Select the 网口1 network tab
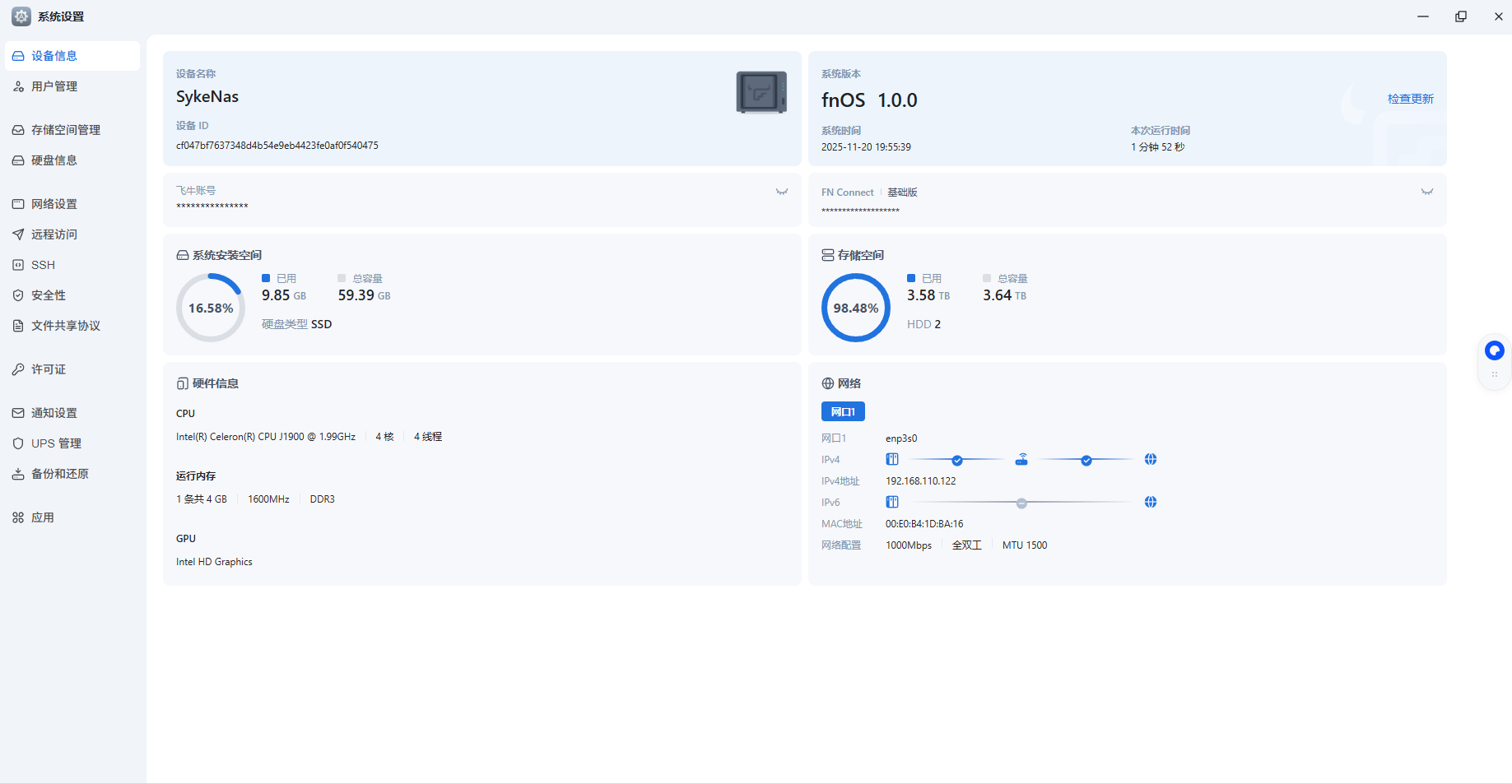1512x784 pixels. (x=843, y=411)
